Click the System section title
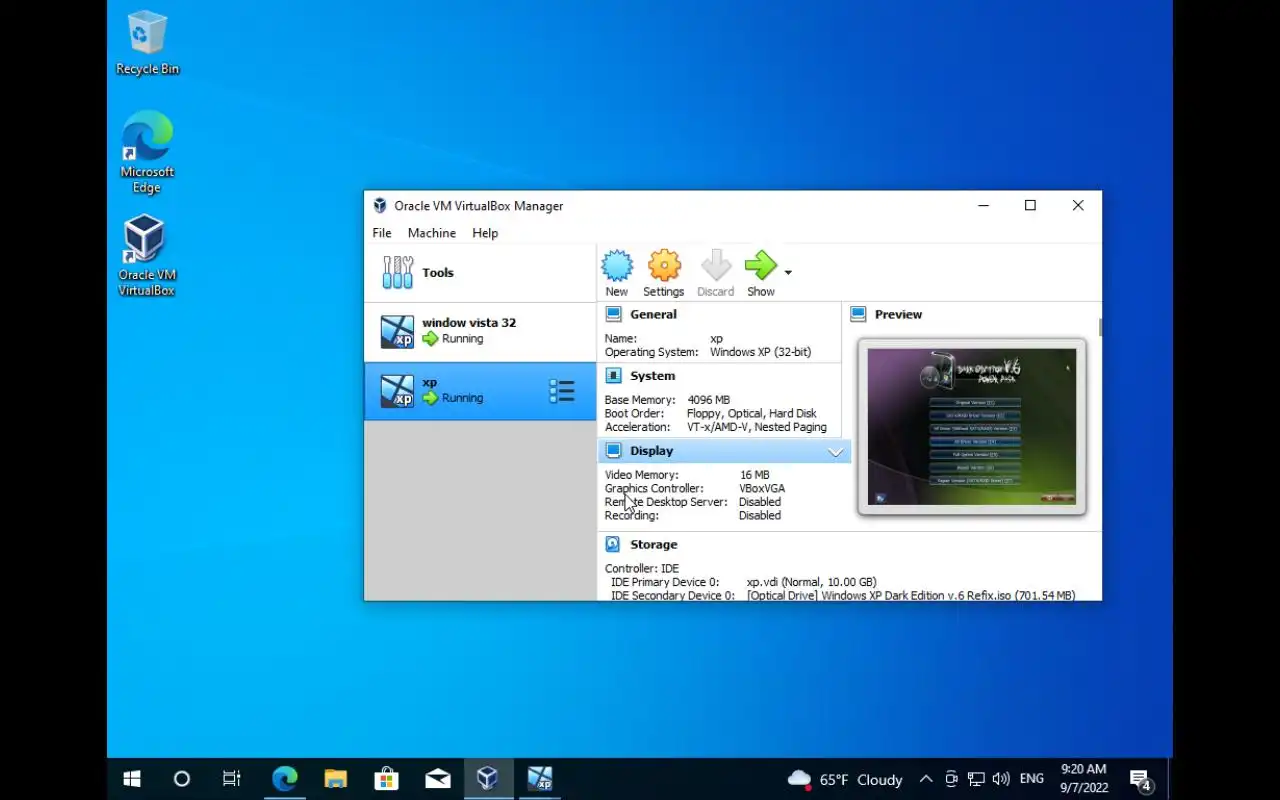The image size is (1280, 800). (652, 376)
